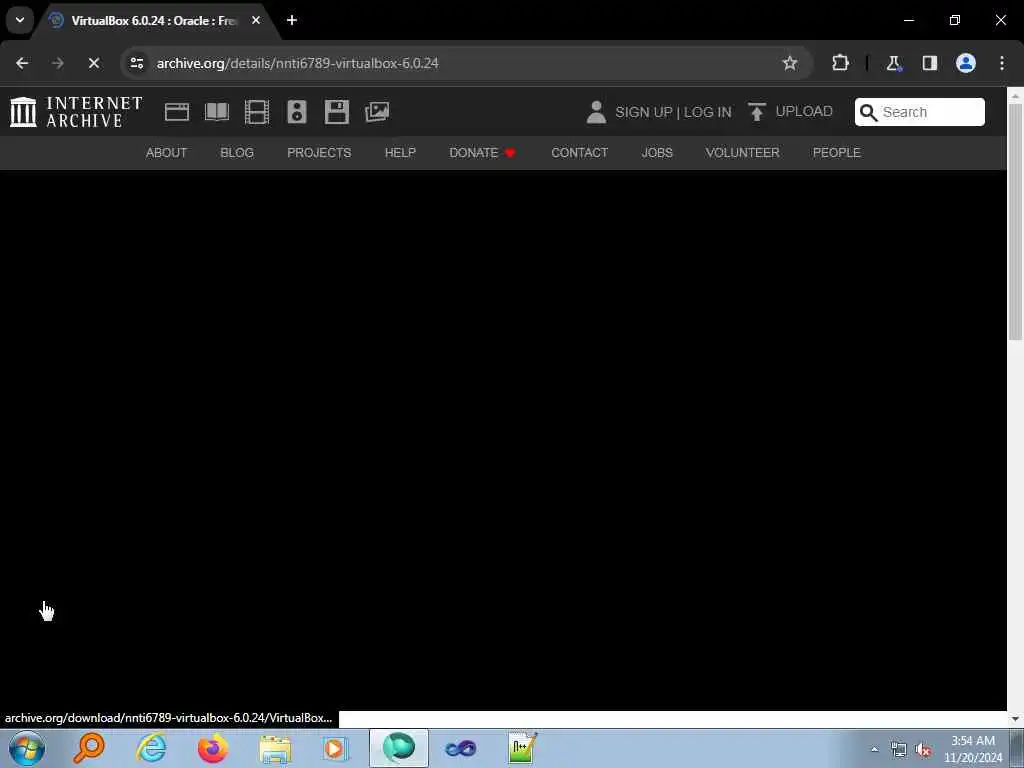Close the VirtualBox 6.0.24 tab
Screen dimensions: 1024x768
[x=256, y=20]
